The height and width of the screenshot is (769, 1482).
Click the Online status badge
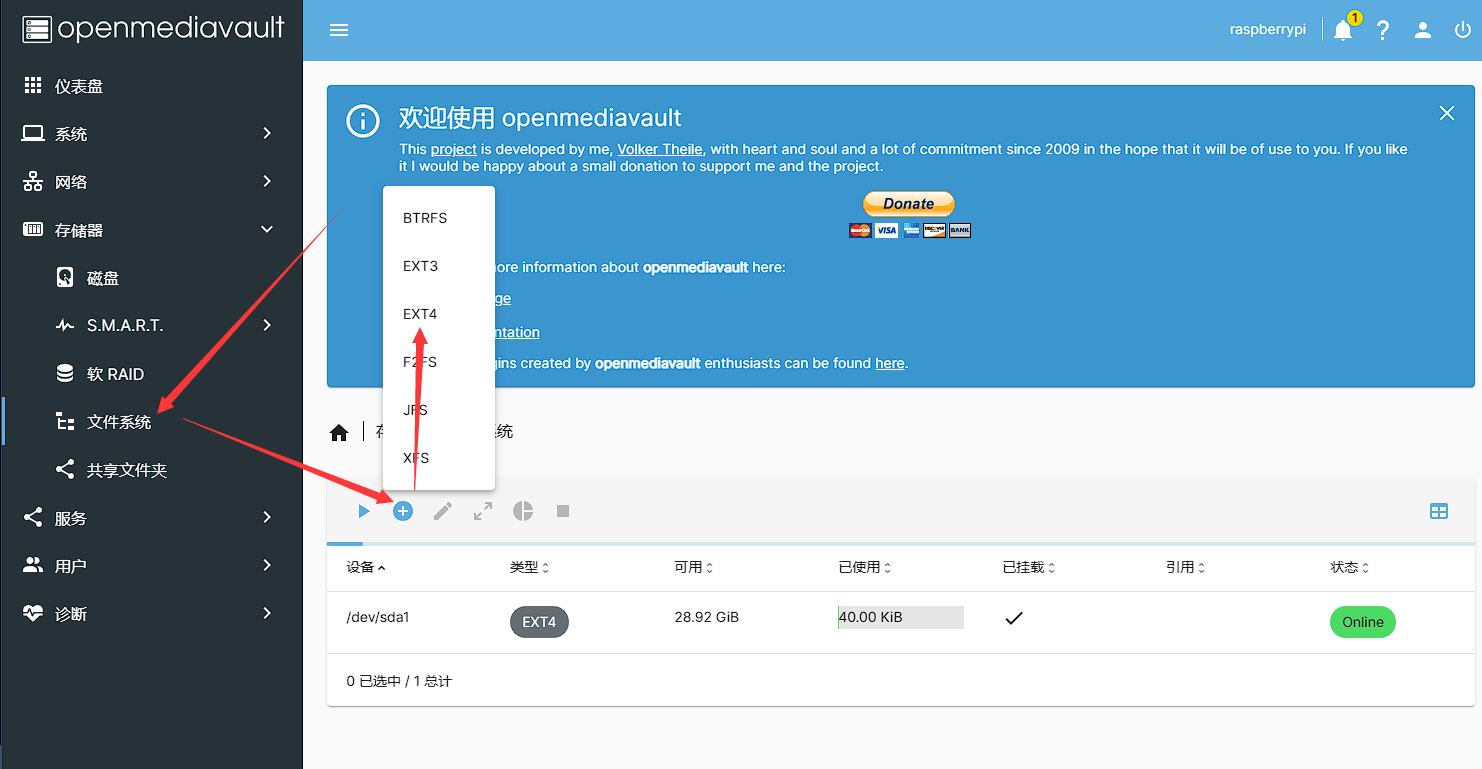tap(1363, 622)
